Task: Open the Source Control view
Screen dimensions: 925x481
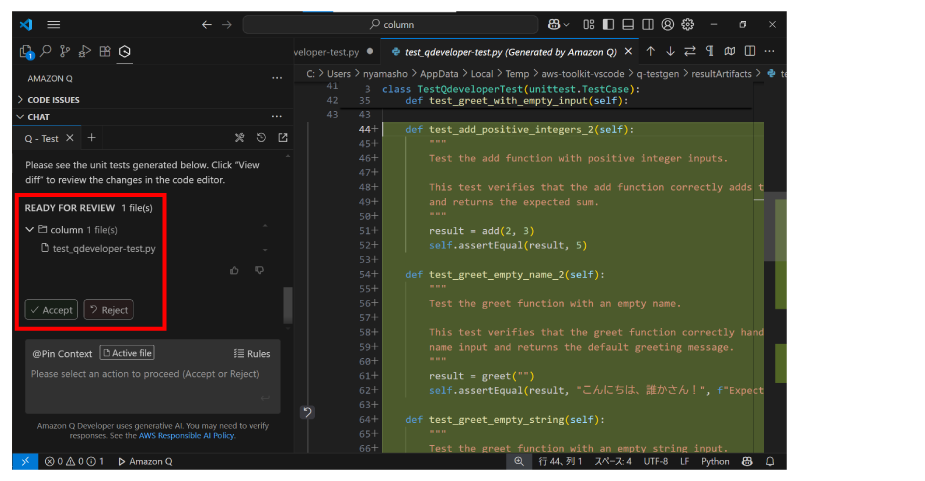Action: coord(65,51)
